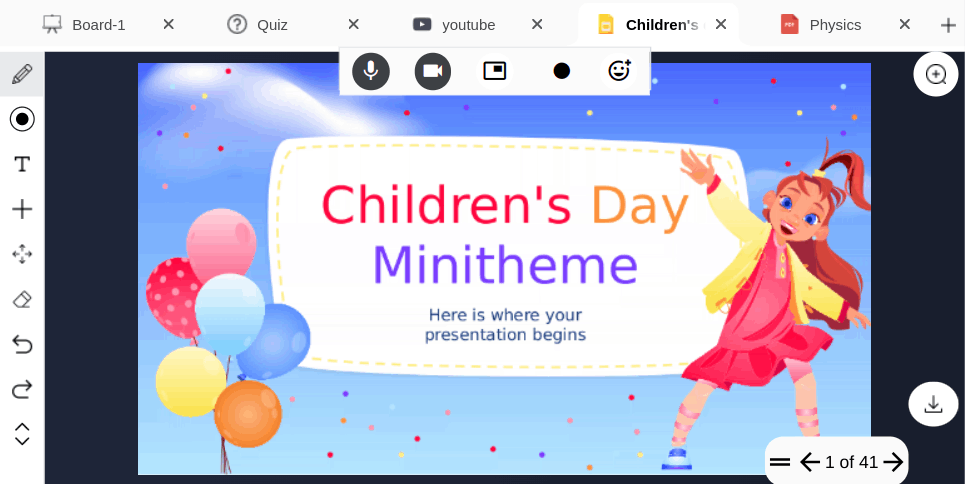Open the emoji reactions picker
965x484 pixels.
(619, 71)
